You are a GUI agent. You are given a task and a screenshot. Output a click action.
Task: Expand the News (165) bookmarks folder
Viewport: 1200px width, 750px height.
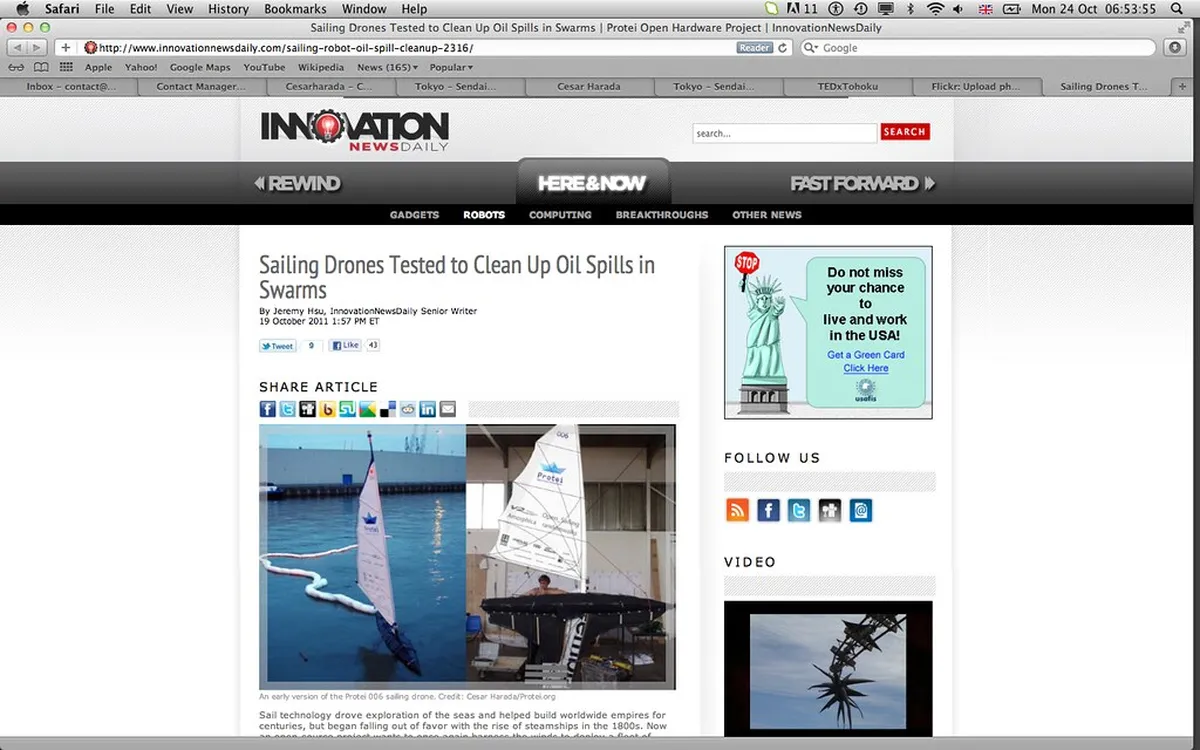pyautogui.click(x=388, y=67)
